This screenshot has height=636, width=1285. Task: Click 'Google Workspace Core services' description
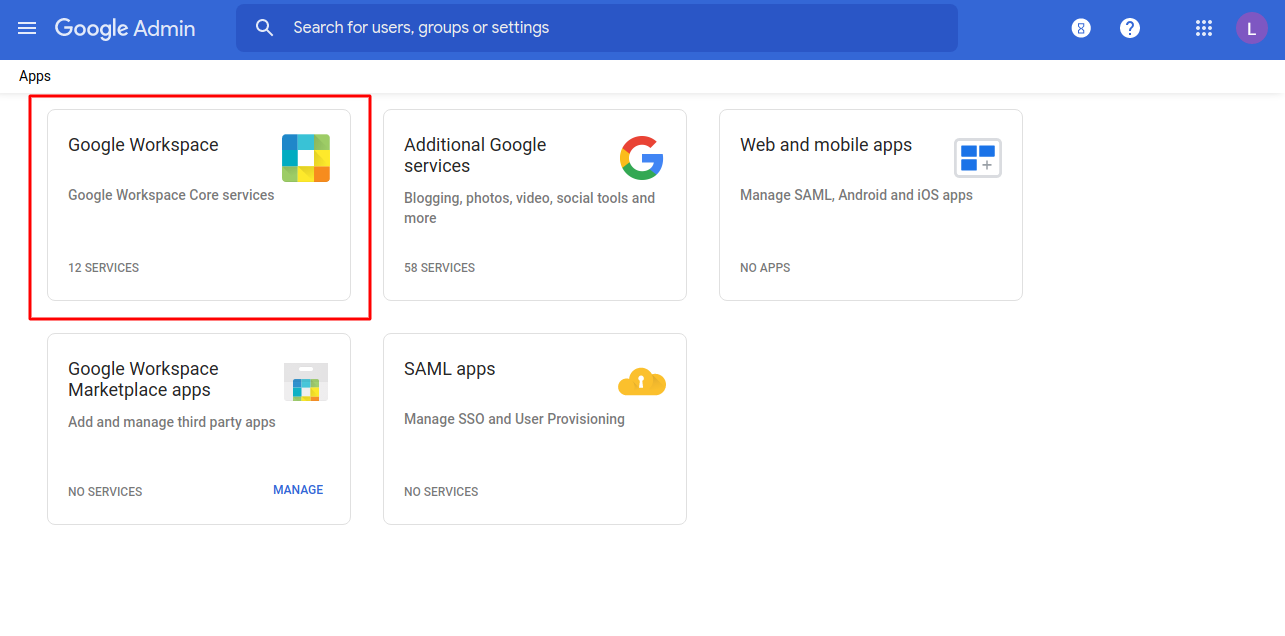coord(171,195)
